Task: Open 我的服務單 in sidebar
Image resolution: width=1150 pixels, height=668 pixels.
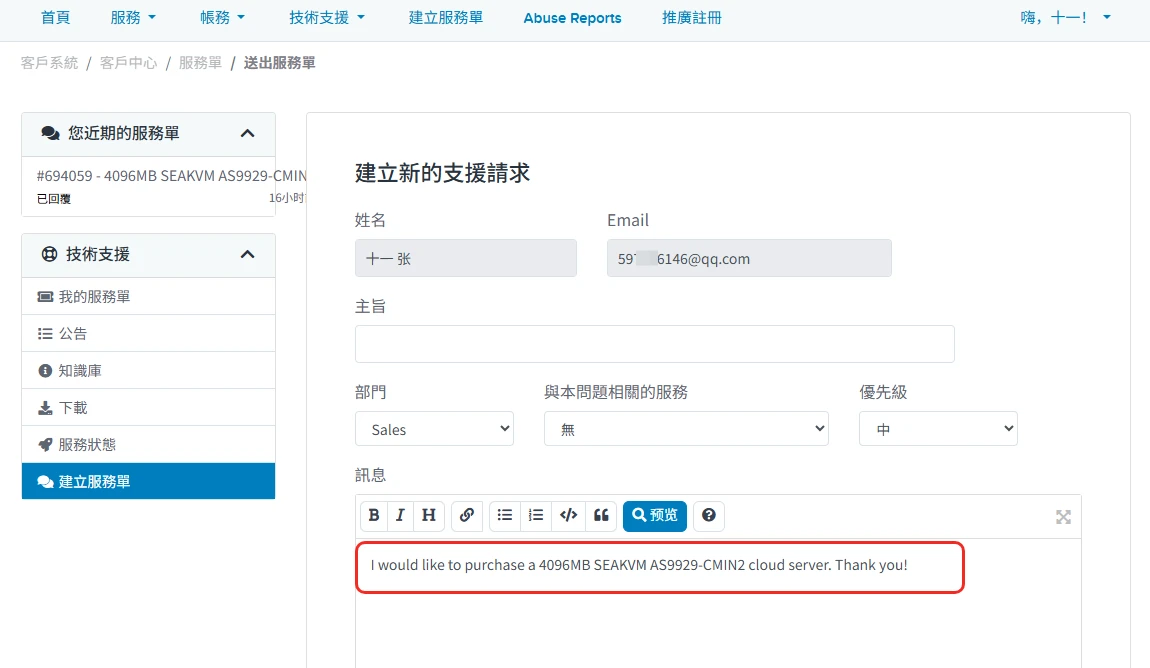Action: coord(148,296)
